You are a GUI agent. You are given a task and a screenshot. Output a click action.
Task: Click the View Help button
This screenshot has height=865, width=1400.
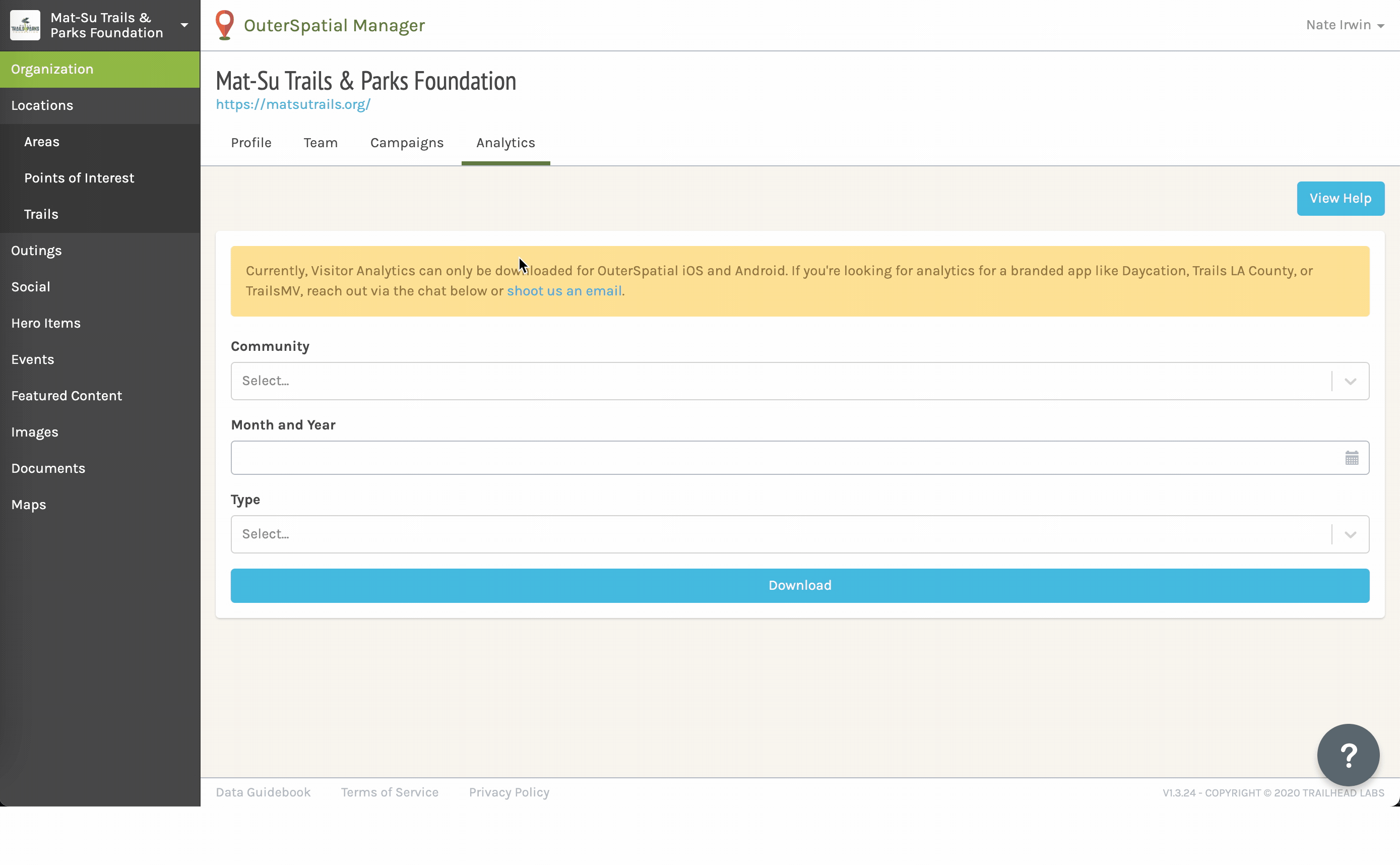[1340, 199]
